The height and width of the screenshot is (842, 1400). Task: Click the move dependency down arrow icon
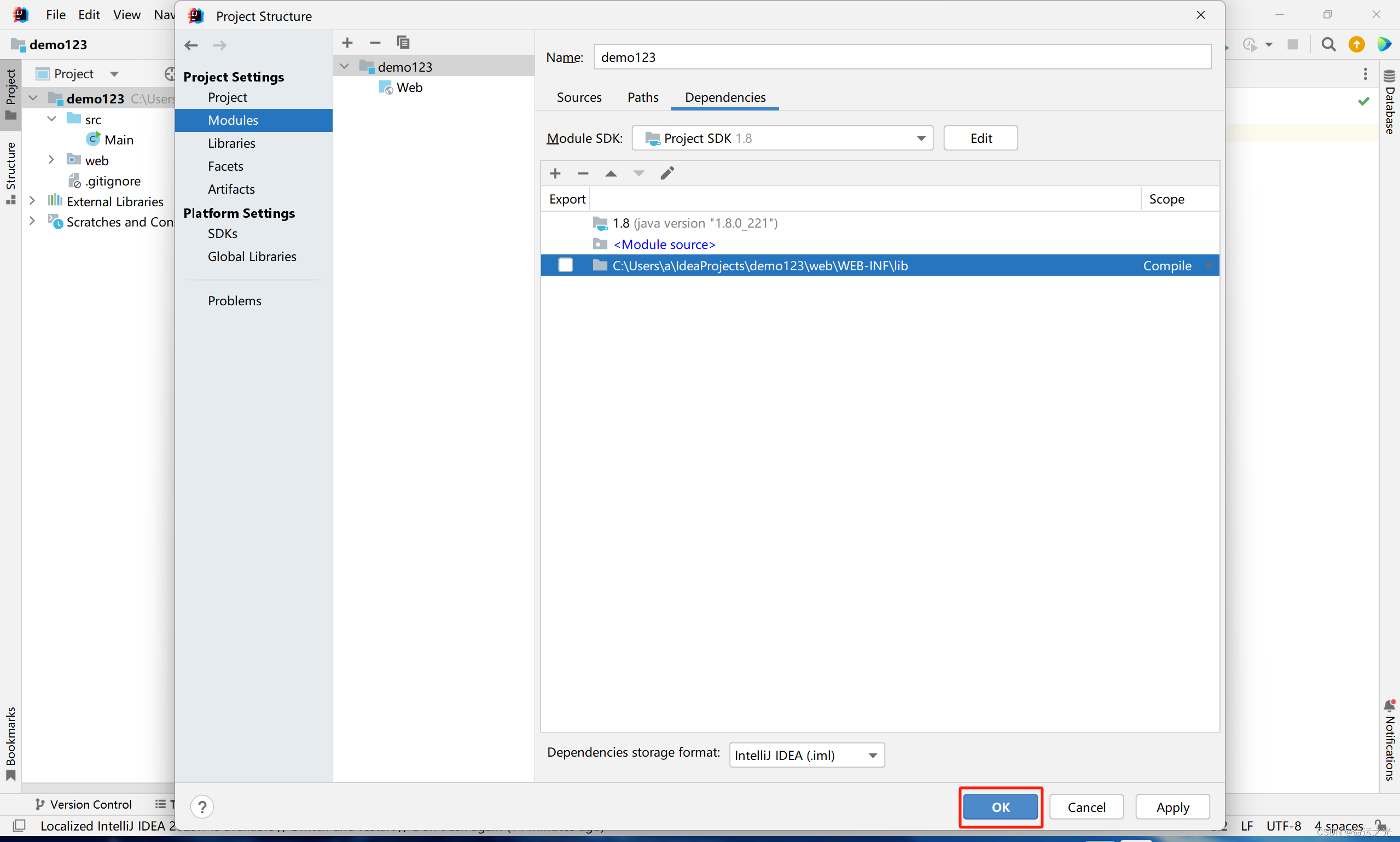(x=638, y=173)
